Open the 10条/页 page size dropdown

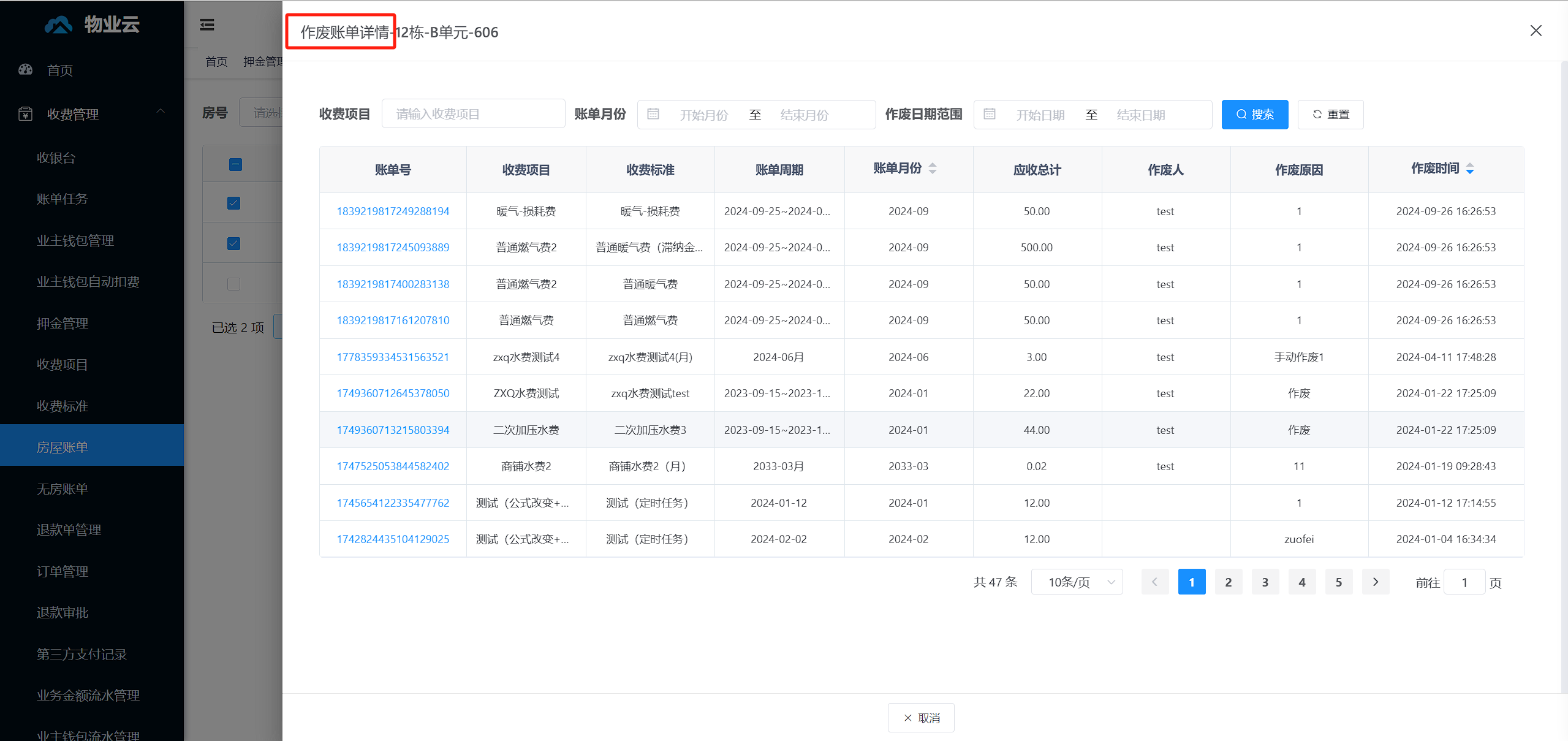coord(1077,582)
